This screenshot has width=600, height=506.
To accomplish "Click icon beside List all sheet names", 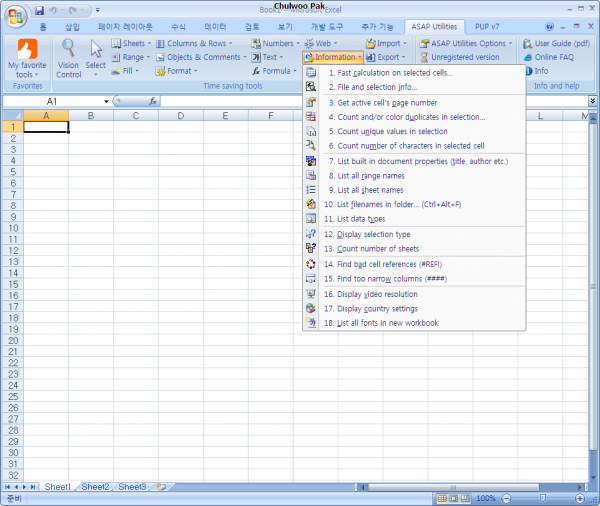I will (311, 189).
